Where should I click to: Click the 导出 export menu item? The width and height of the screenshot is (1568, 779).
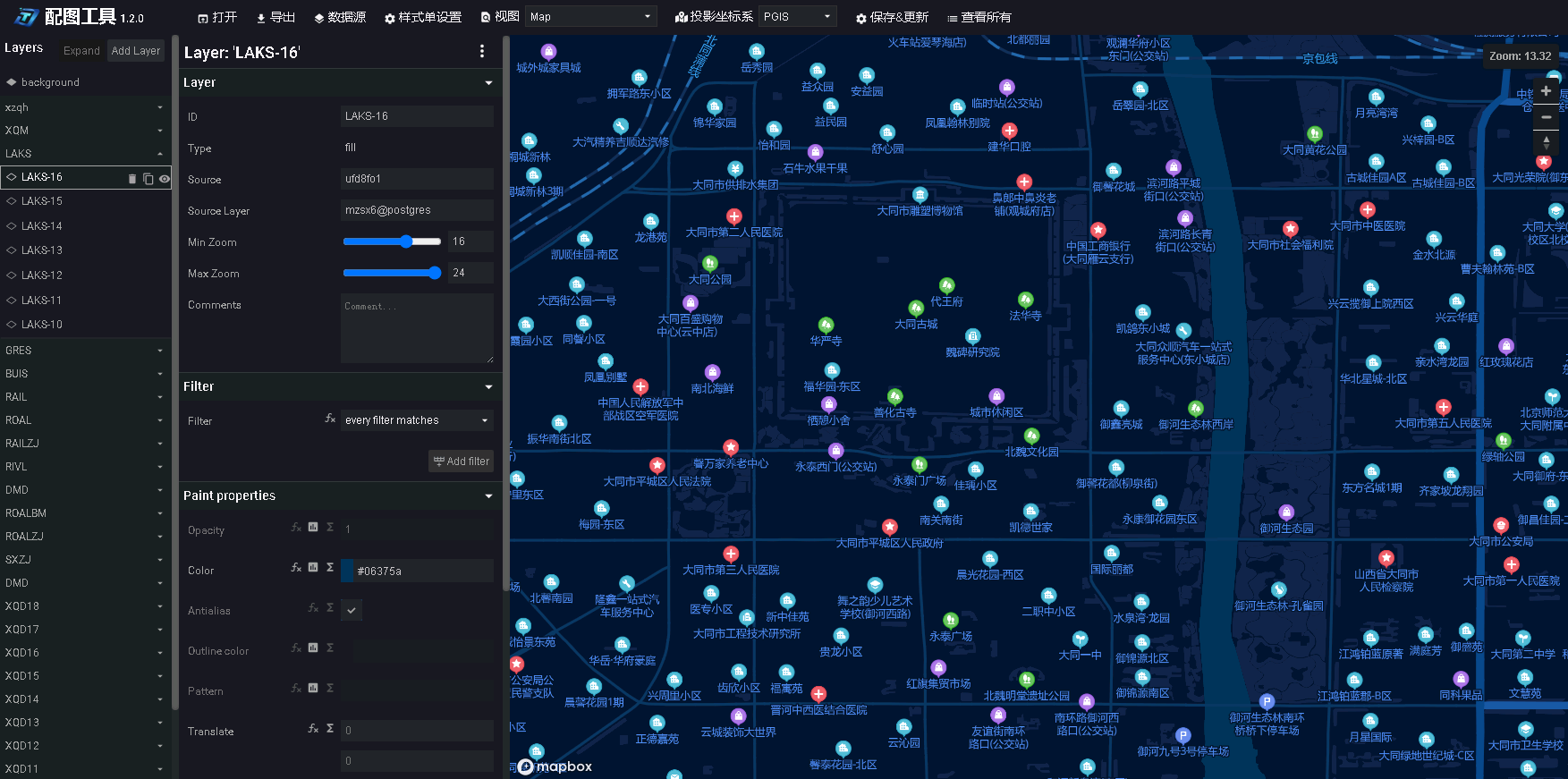[275, 17]
